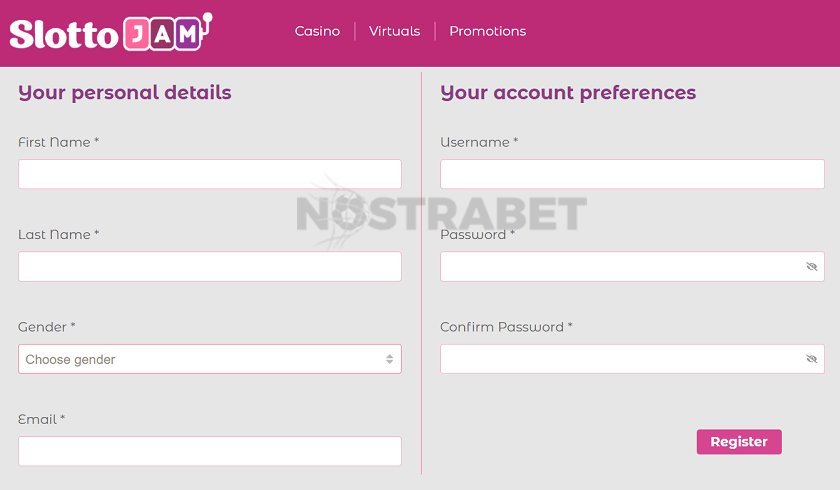Select the Username input field

coord(632,174)
